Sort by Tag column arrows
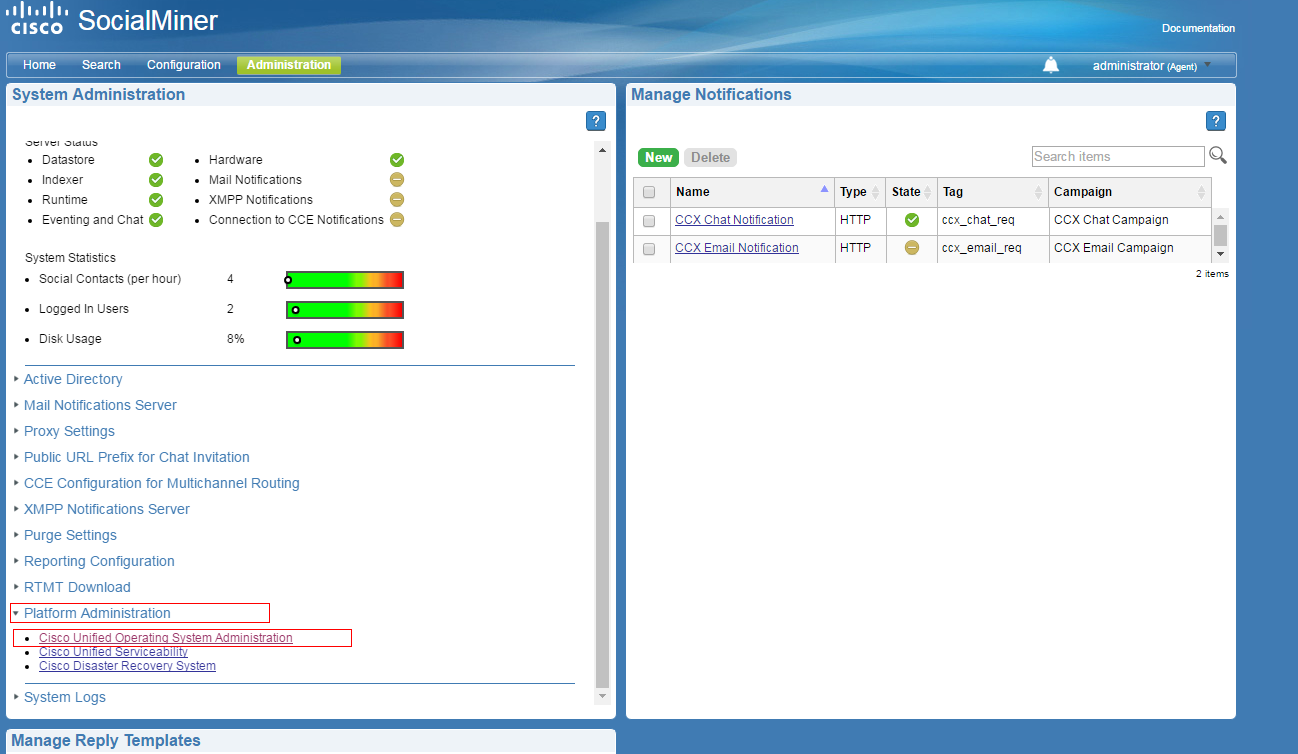The height and width of the screenshot is (754, 1298). pyautogui.click(x=1038, y=192)
